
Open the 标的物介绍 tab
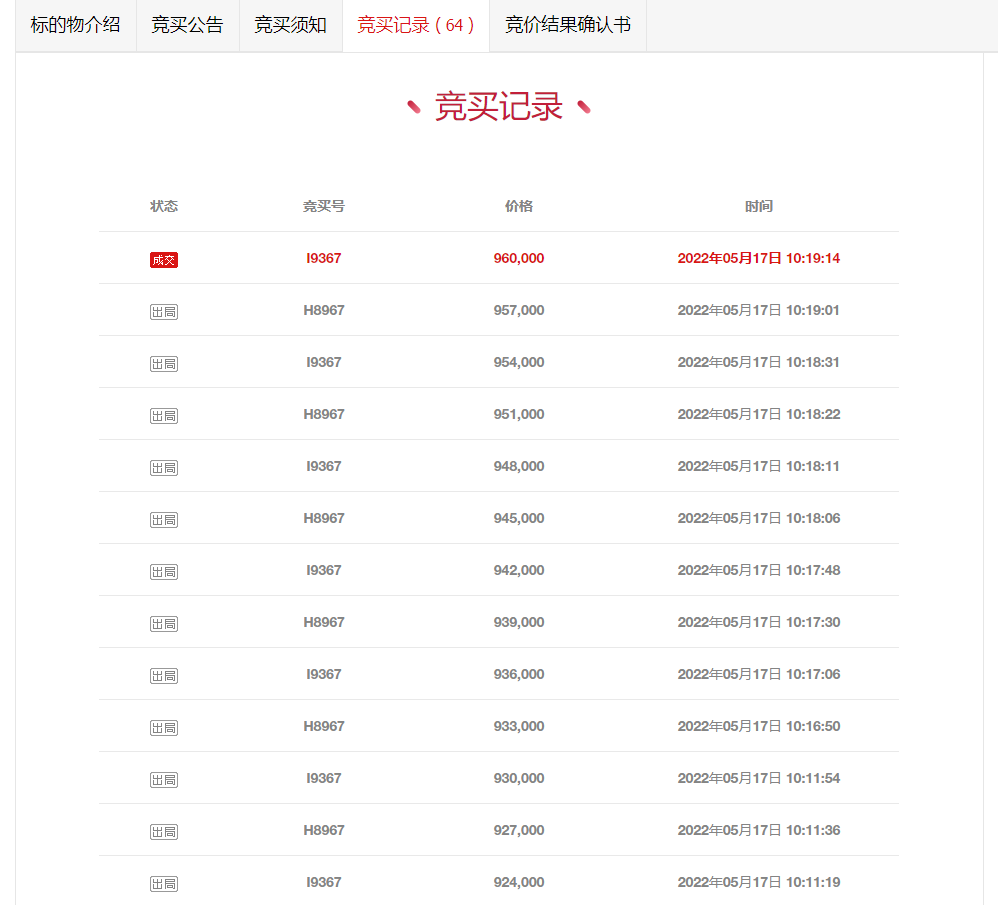coord(76,25)
